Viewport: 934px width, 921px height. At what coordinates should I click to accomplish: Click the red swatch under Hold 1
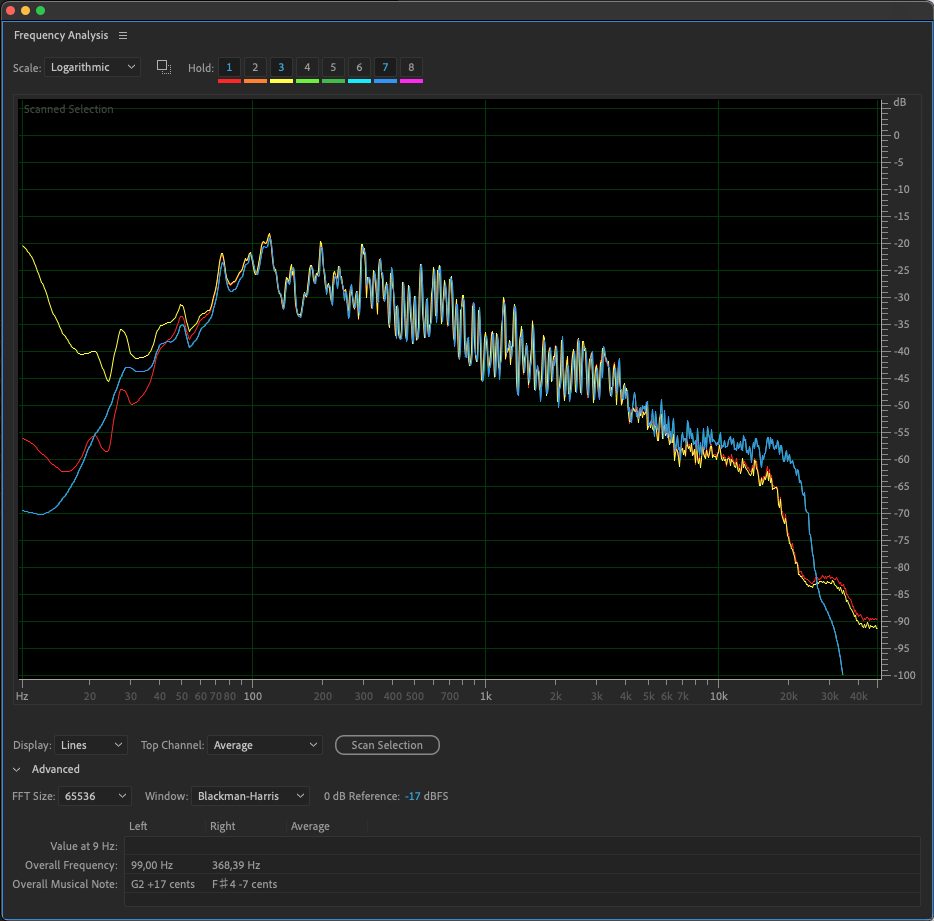(229, 81)
